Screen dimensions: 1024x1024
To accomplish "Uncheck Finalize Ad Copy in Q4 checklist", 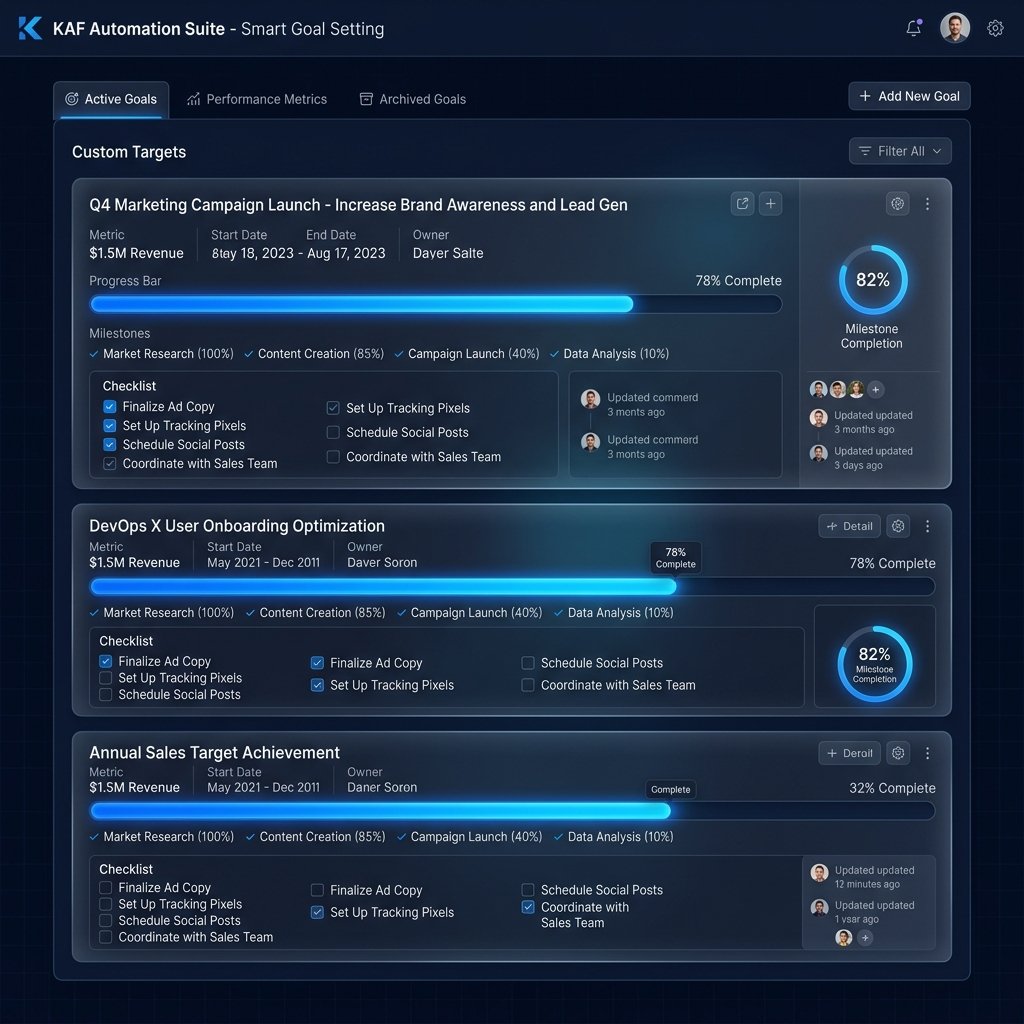I will [110, 406].
